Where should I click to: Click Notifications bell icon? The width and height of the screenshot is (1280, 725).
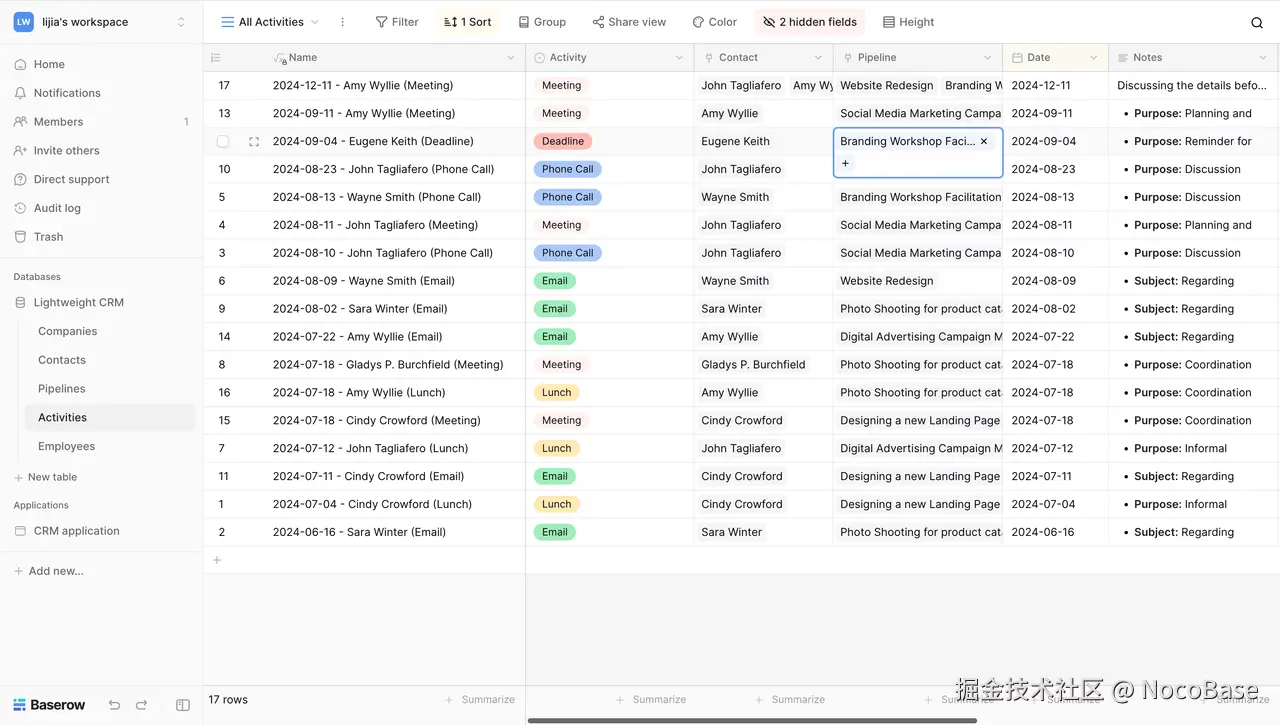(x=20, y=93)
